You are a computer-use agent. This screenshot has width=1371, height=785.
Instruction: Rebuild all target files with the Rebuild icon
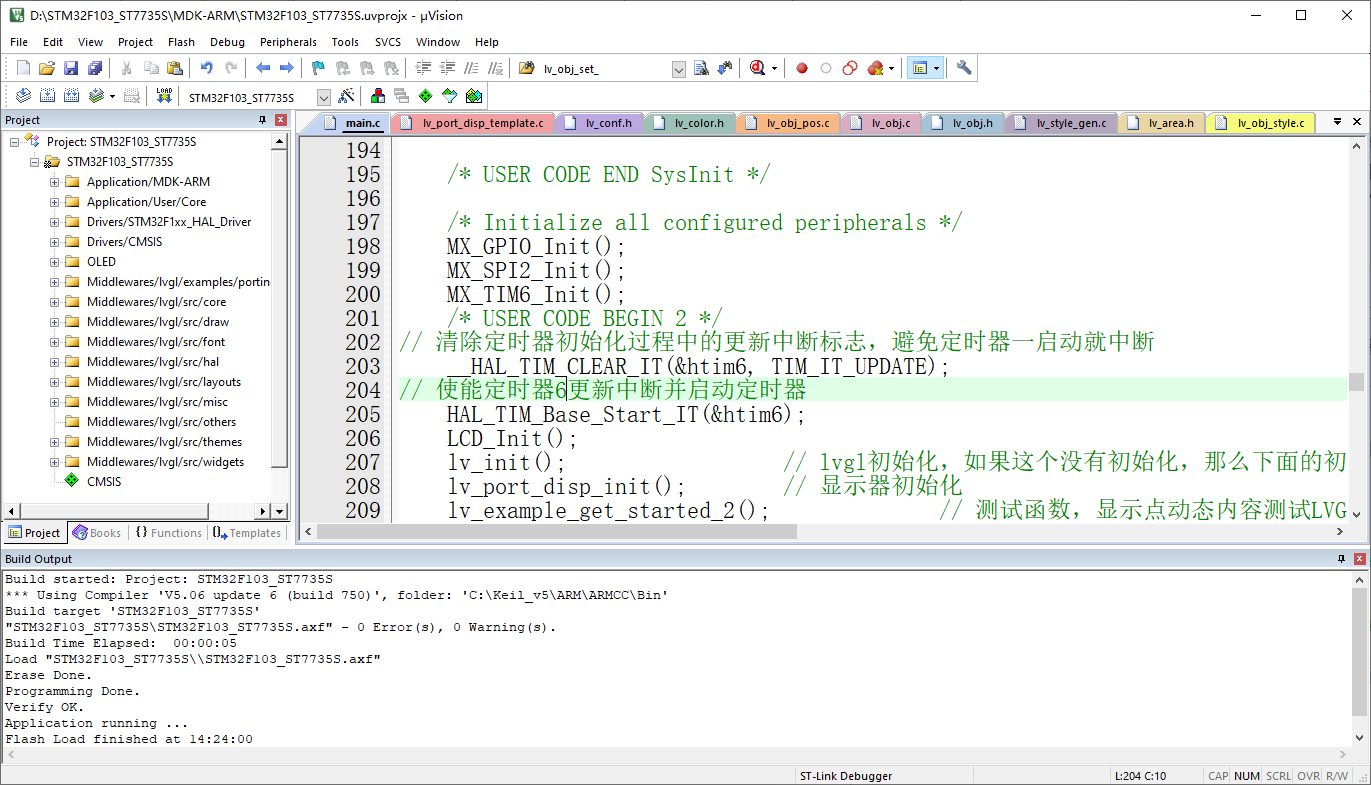tap(71, 96)
